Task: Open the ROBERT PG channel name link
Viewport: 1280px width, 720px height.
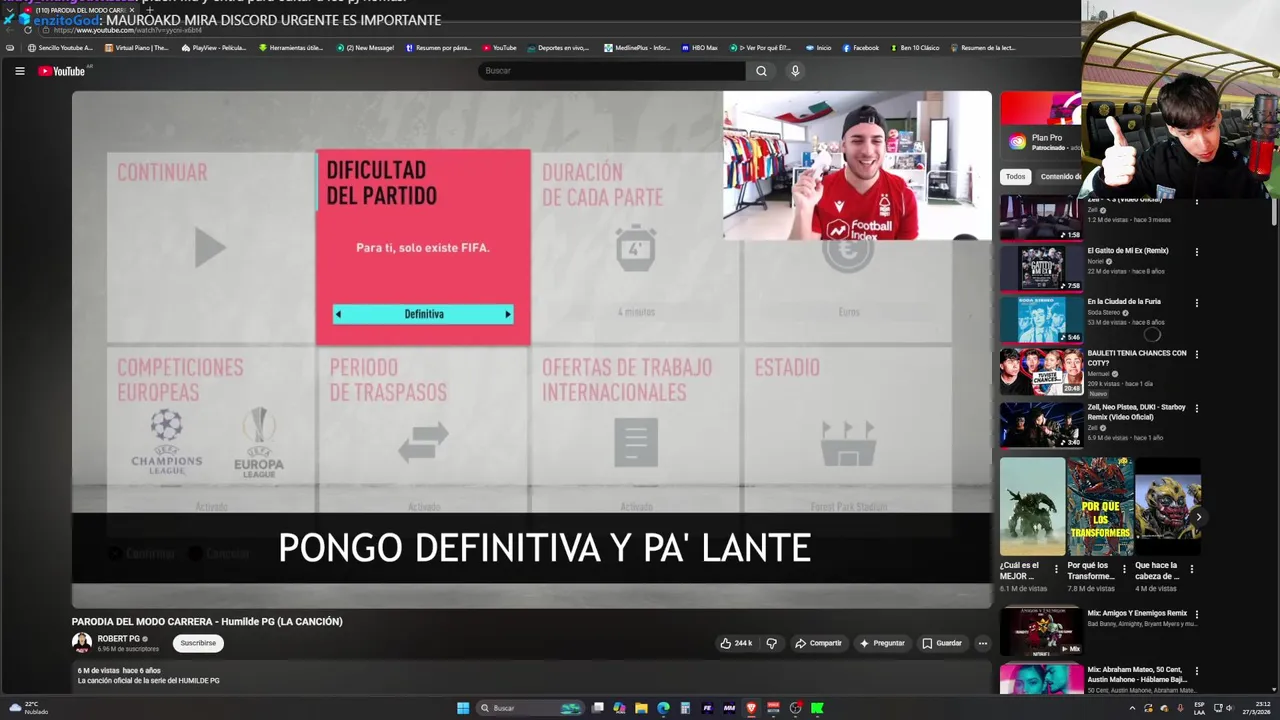Action: 118,639
